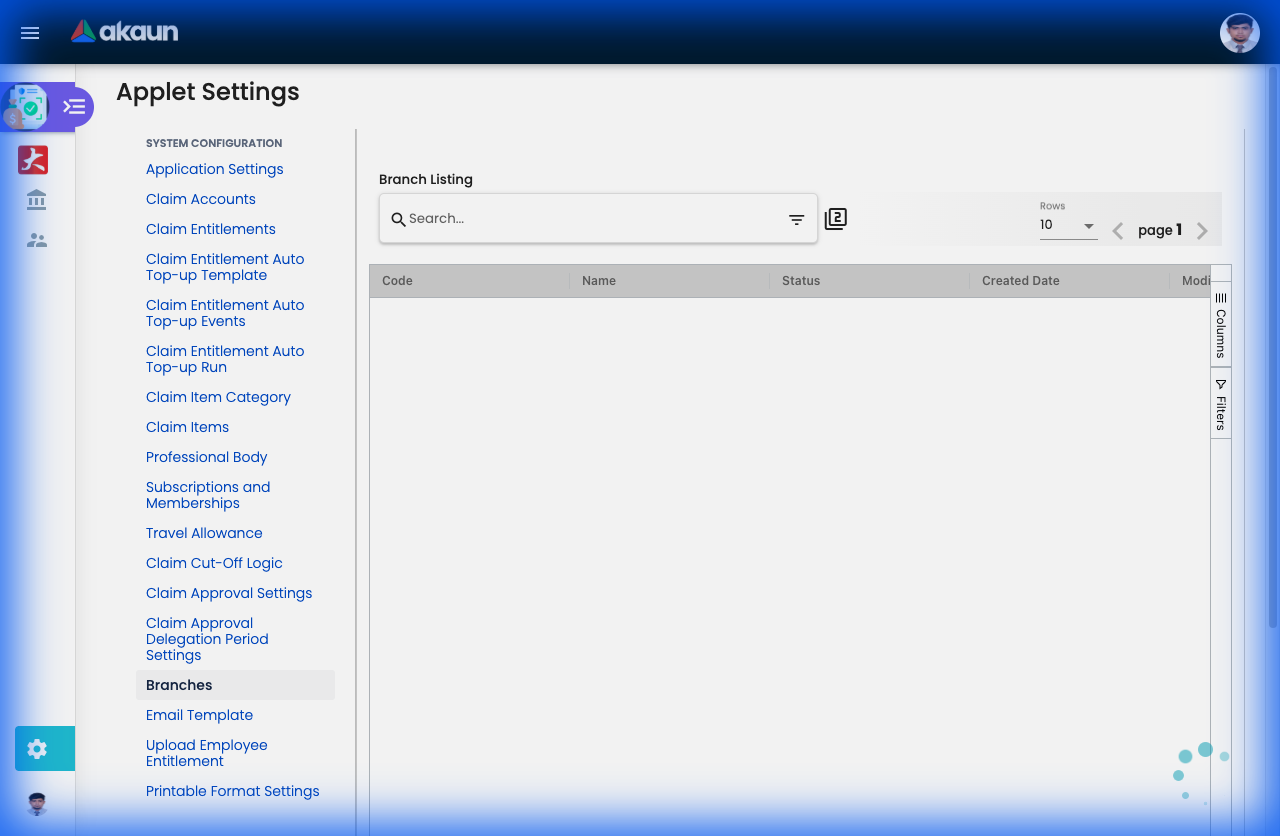Viewport: 1280px width, 836px height.
Task: Click the vertical scrollbar on the right
Action: [1272, 400]
